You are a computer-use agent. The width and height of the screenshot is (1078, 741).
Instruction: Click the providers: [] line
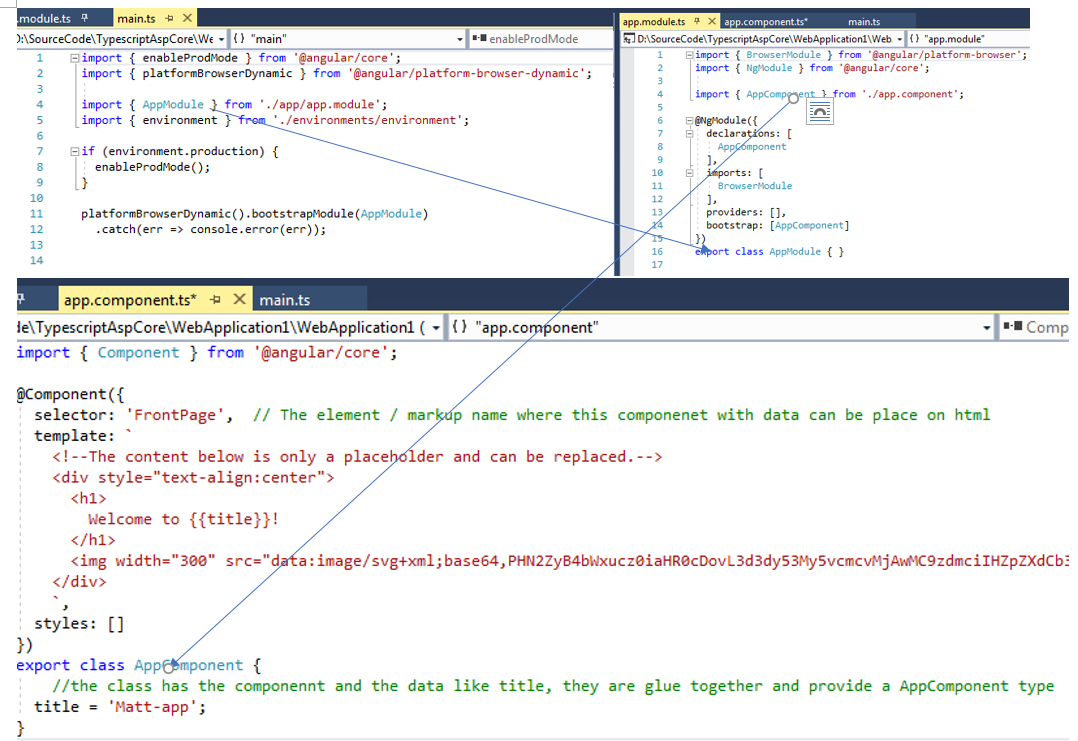[745, 212]
